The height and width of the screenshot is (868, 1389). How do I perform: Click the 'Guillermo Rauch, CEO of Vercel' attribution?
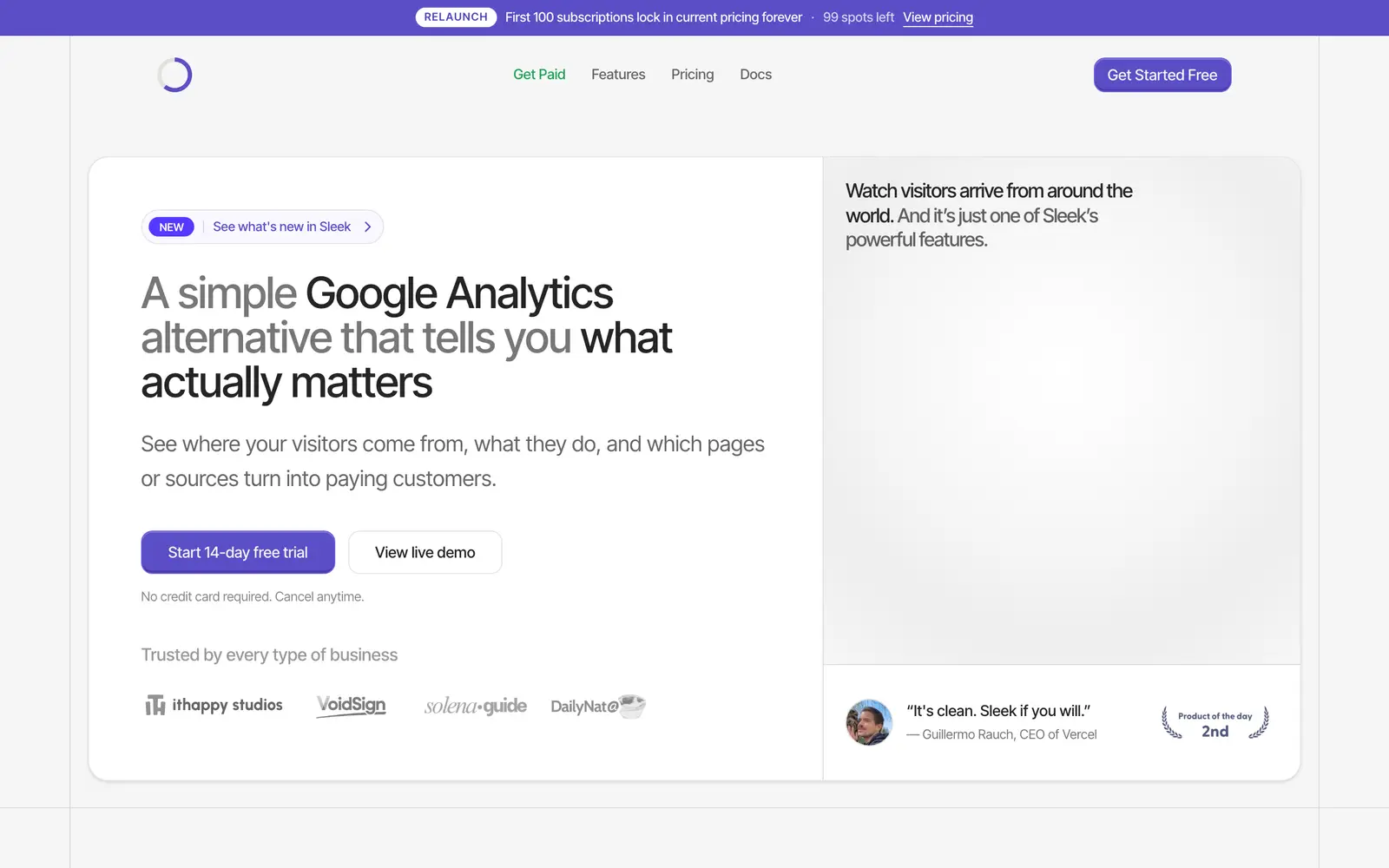pyautogui.click(x=1002, y=734)
